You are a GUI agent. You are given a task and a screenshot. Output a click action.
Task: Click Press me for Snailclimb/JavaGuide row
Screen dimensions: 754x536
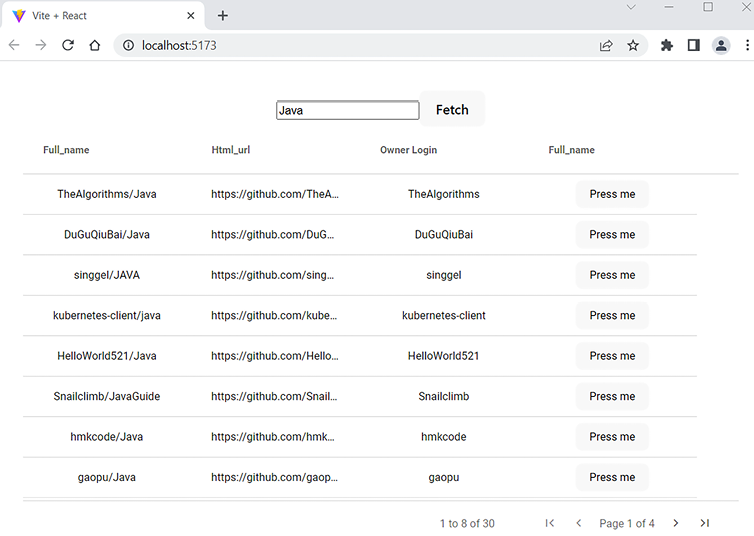tap(612, 396)
